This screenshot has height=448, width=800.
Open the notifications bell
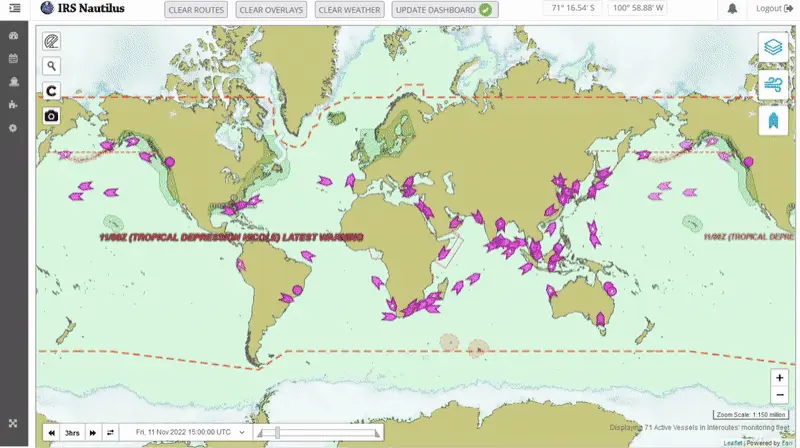(x=732, y=9)
